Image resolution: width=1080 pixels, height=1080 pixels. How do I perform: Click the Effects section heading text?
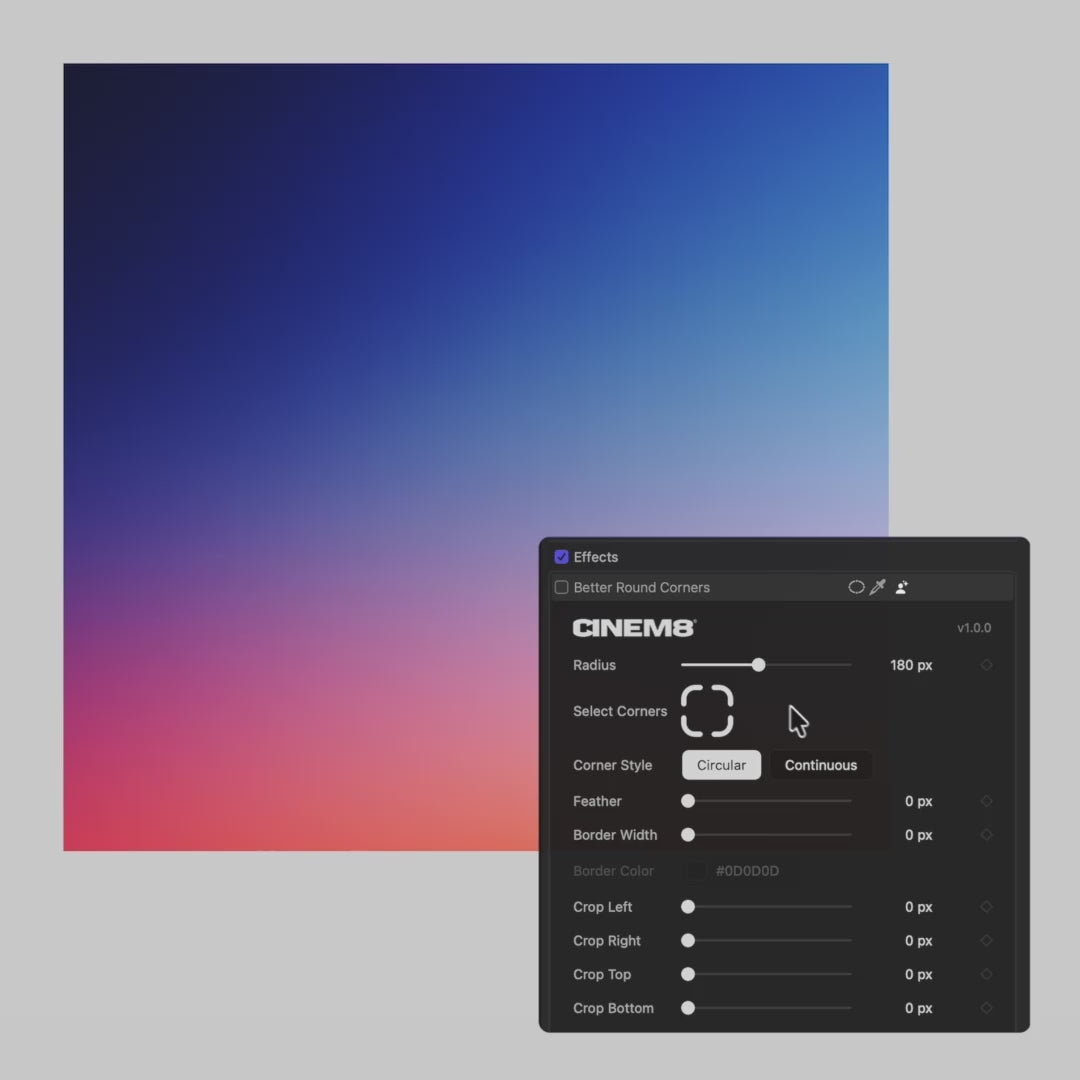click(596, 557)
